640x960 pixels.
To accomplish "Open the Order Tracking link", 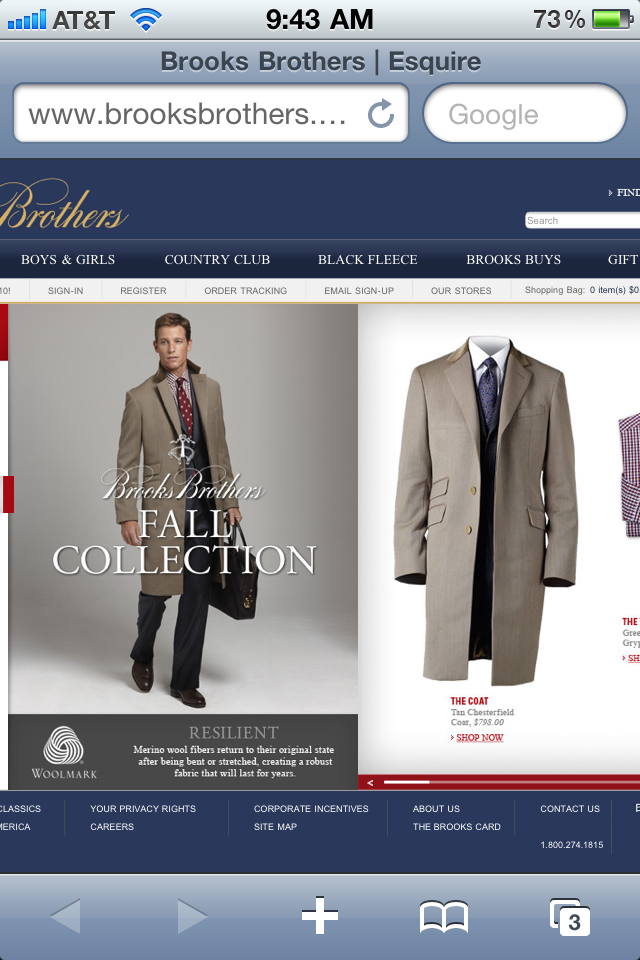I will 246,291.
